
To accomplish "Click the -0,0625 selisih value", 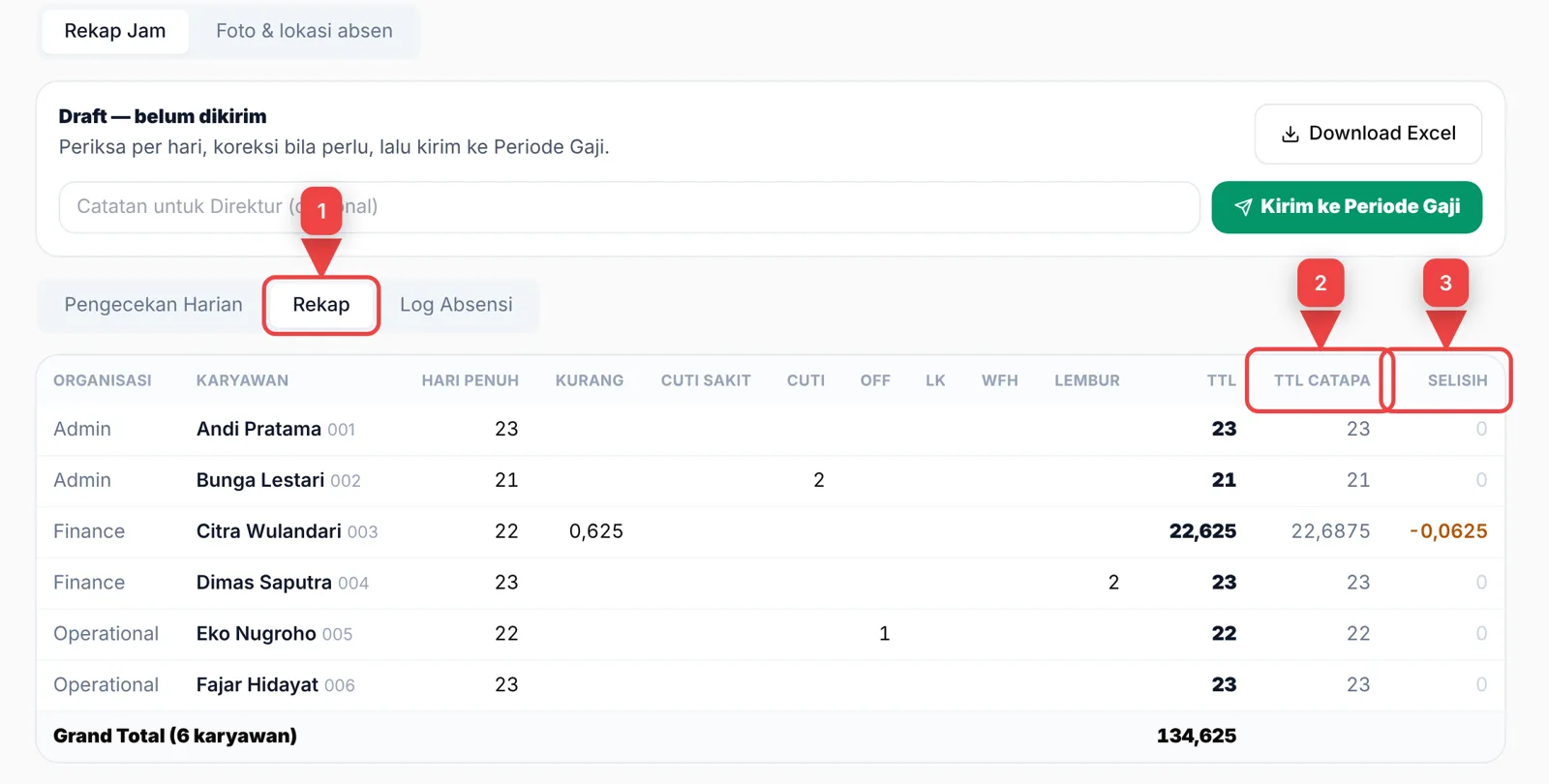I will pyautogui.click(x=1448, y=531).
